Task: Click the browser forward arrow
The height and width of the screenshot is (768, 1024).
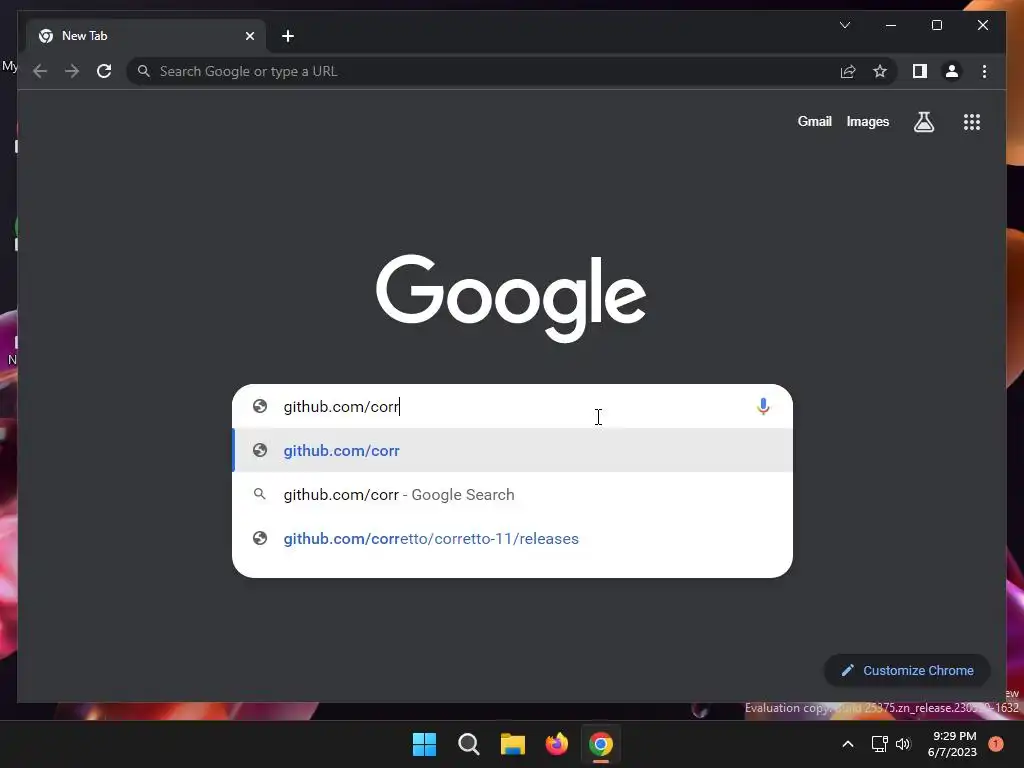Action: [x=72, y=71]
